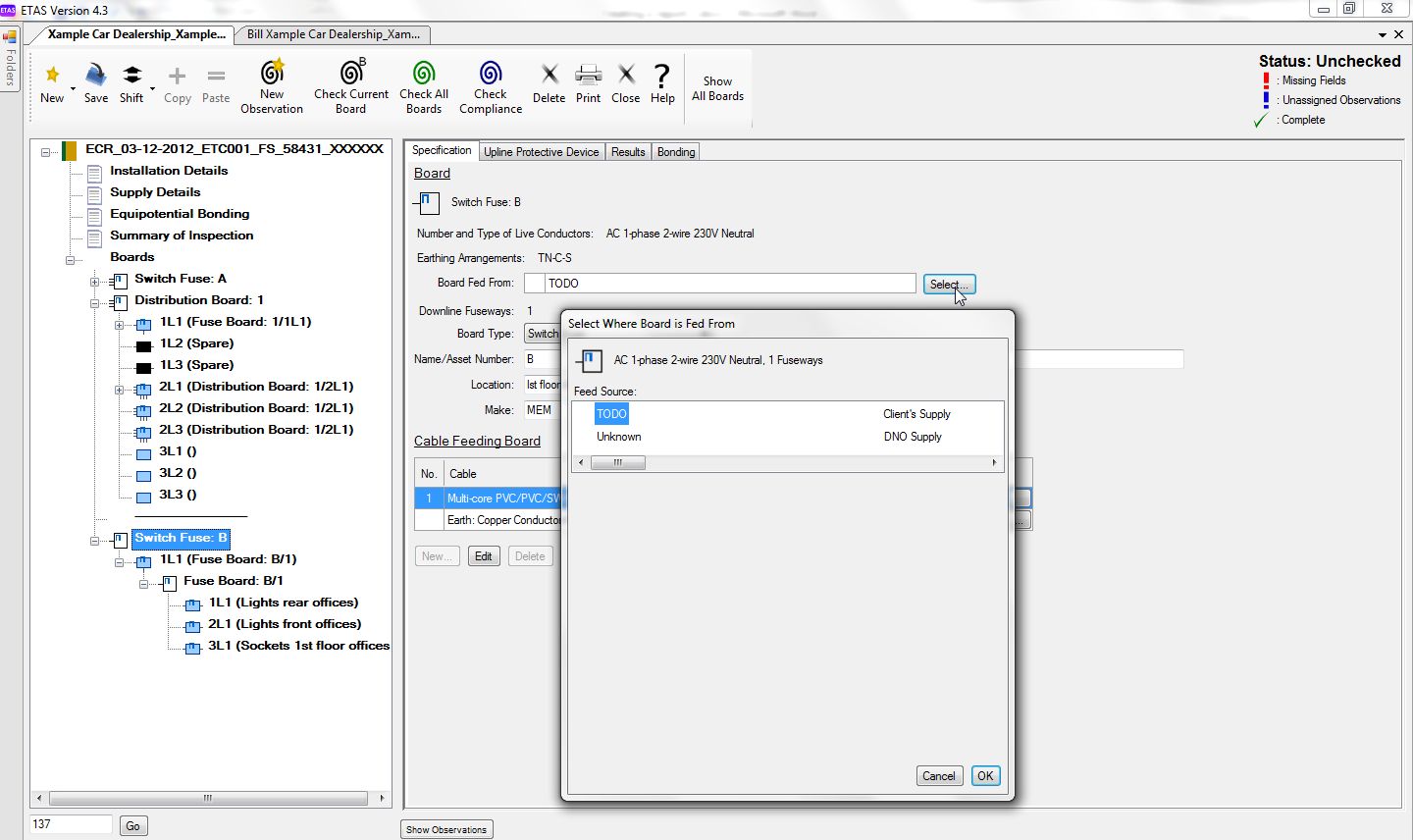Collapse Distribution Board: 1 node

[95, 303]
